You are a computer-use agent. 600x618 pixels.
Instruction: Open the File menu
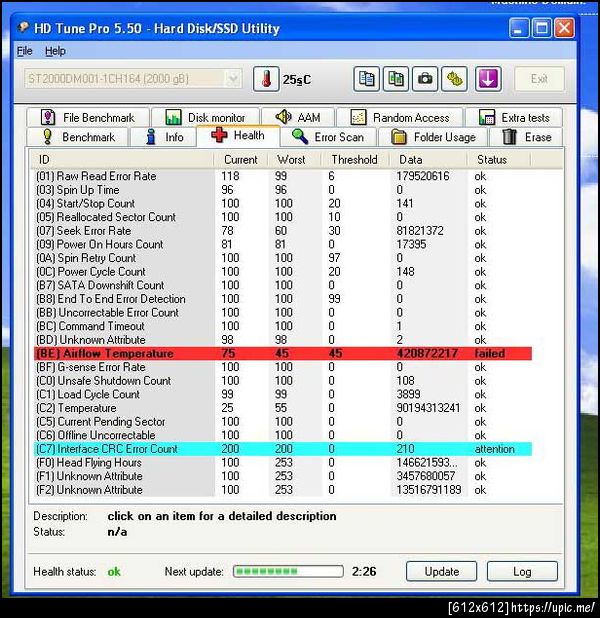(24, 51)
